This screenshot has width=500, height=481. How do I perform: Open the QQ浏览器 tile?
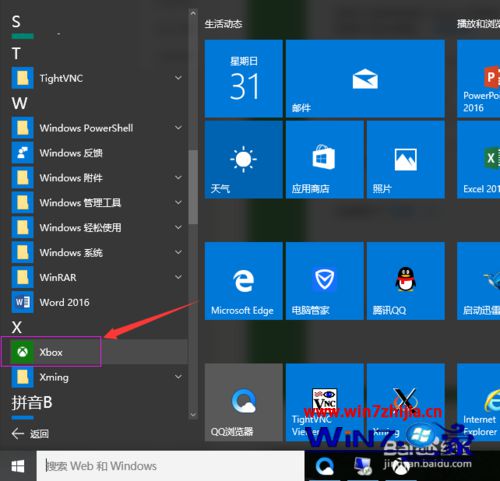click(x=243, y=402)
